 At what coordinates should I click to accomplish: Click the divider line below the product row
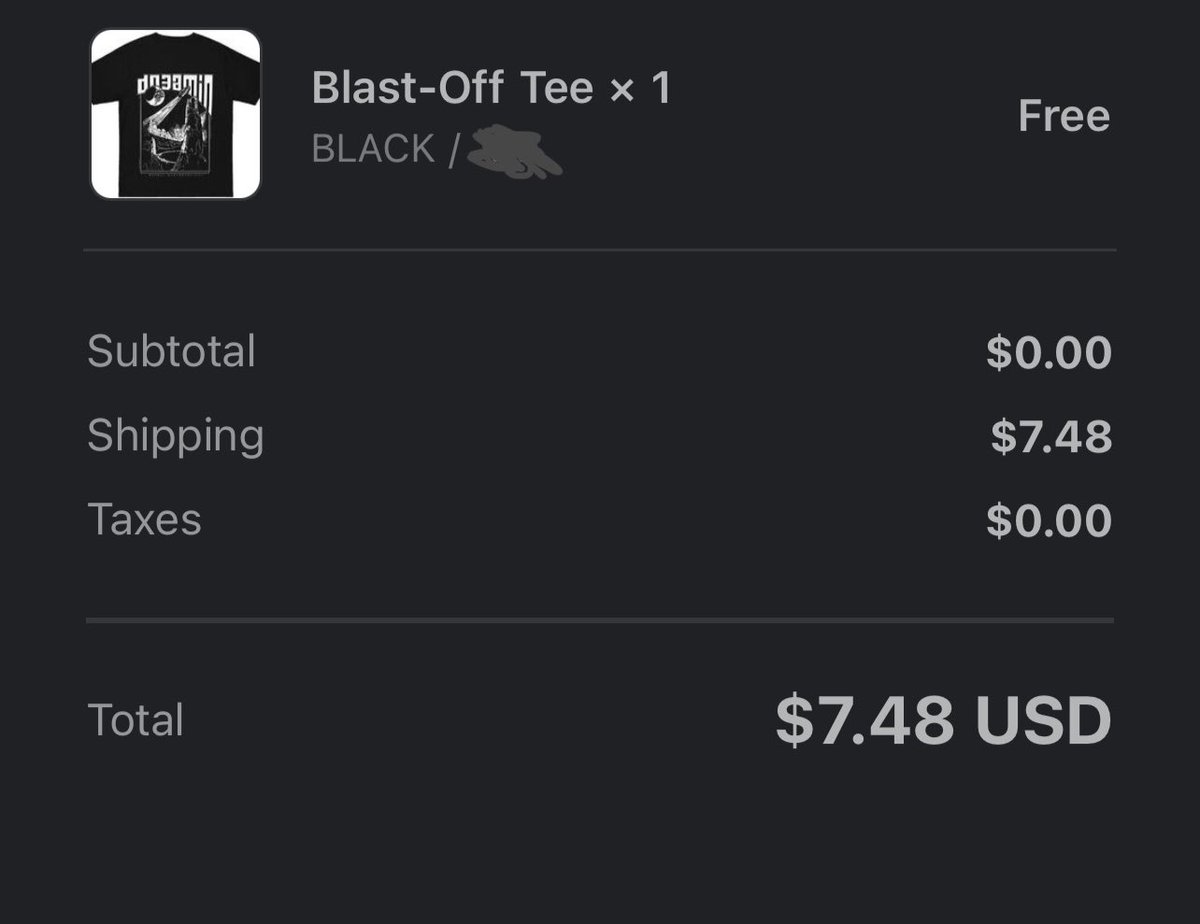[x=600, y=250]
